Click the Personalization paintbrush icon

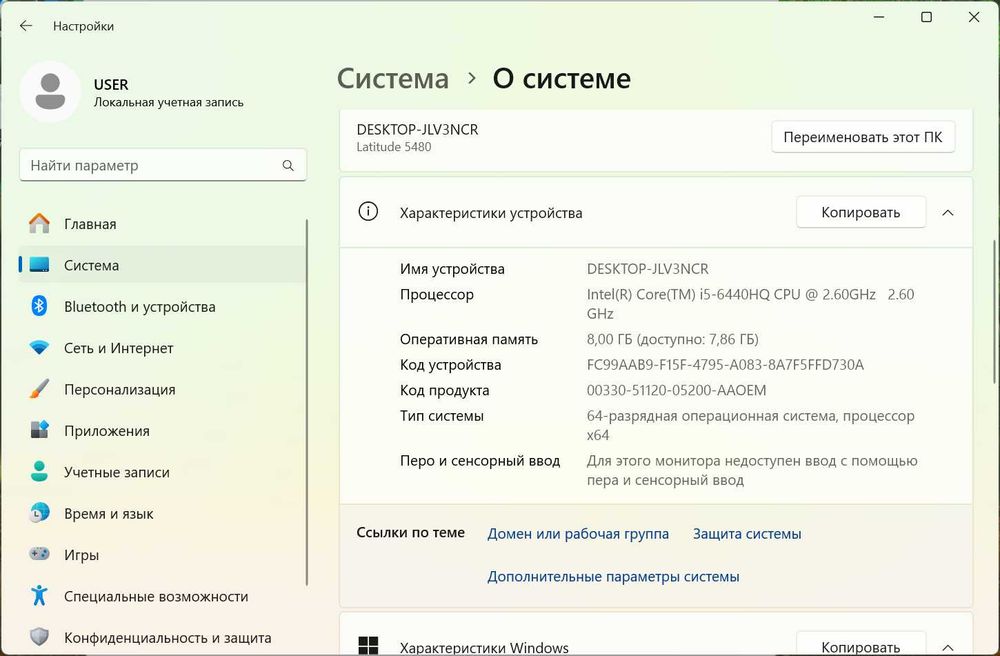(x=39, y=389)
